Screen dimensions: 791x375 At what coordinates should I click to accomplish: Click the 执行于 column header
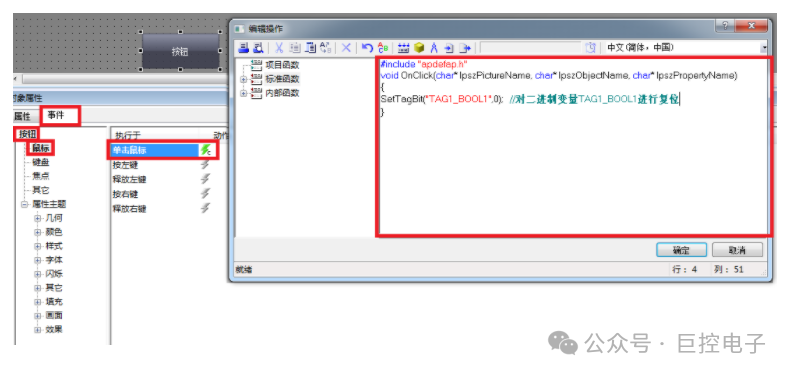pyautogui.click(x=154, y=135)
